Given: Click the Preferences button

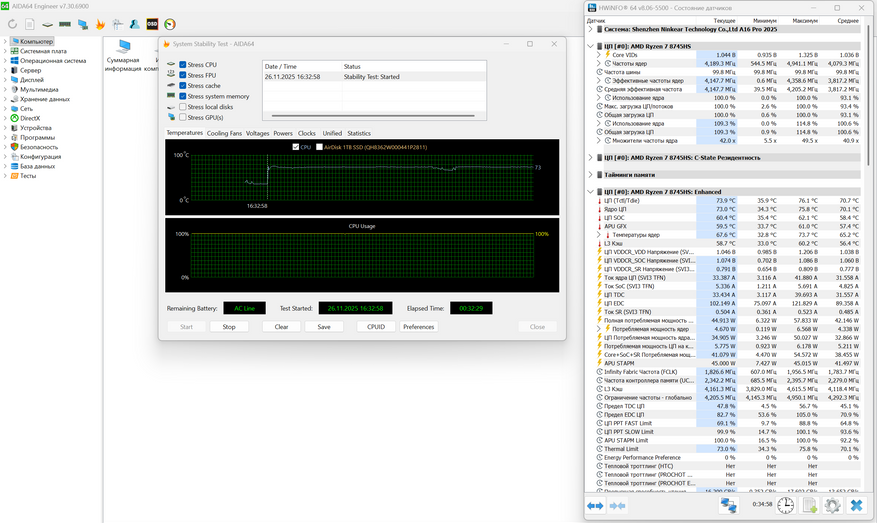Looking at the screenshot, I should click(418, 327).
